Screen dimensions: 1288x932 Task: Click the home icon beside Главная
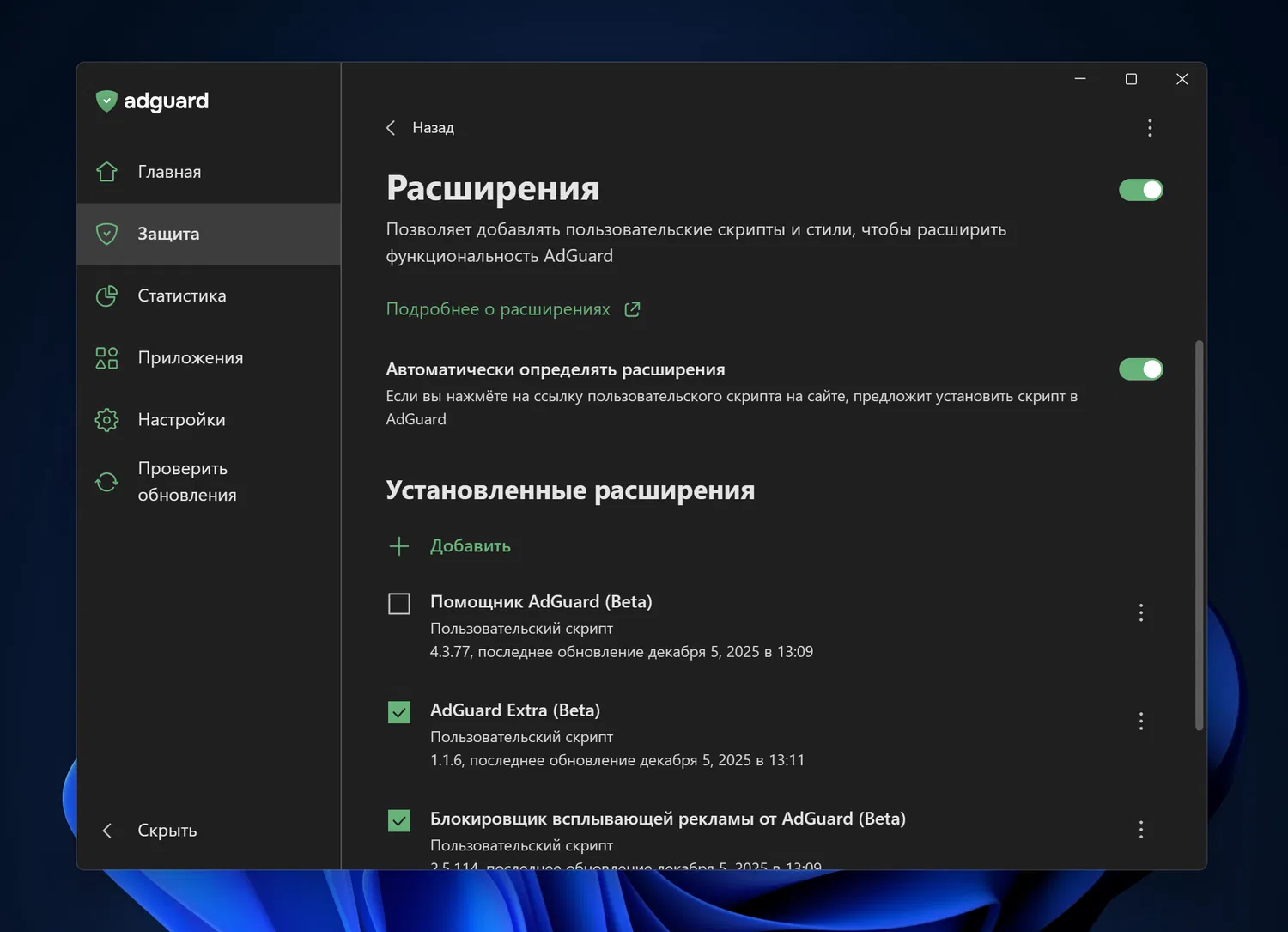pos(106,172)
